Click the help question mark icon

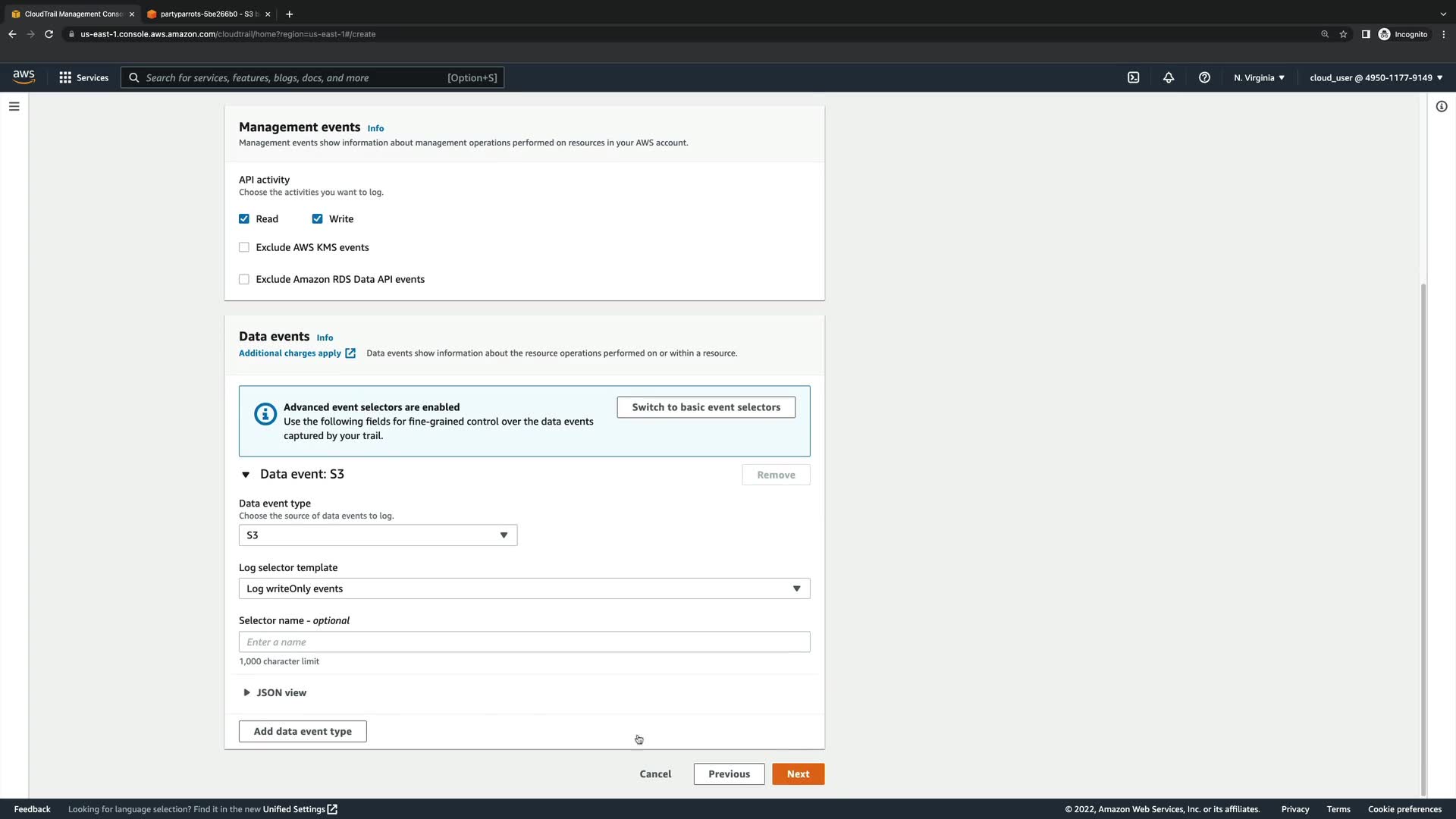[x=1204, y=77]
